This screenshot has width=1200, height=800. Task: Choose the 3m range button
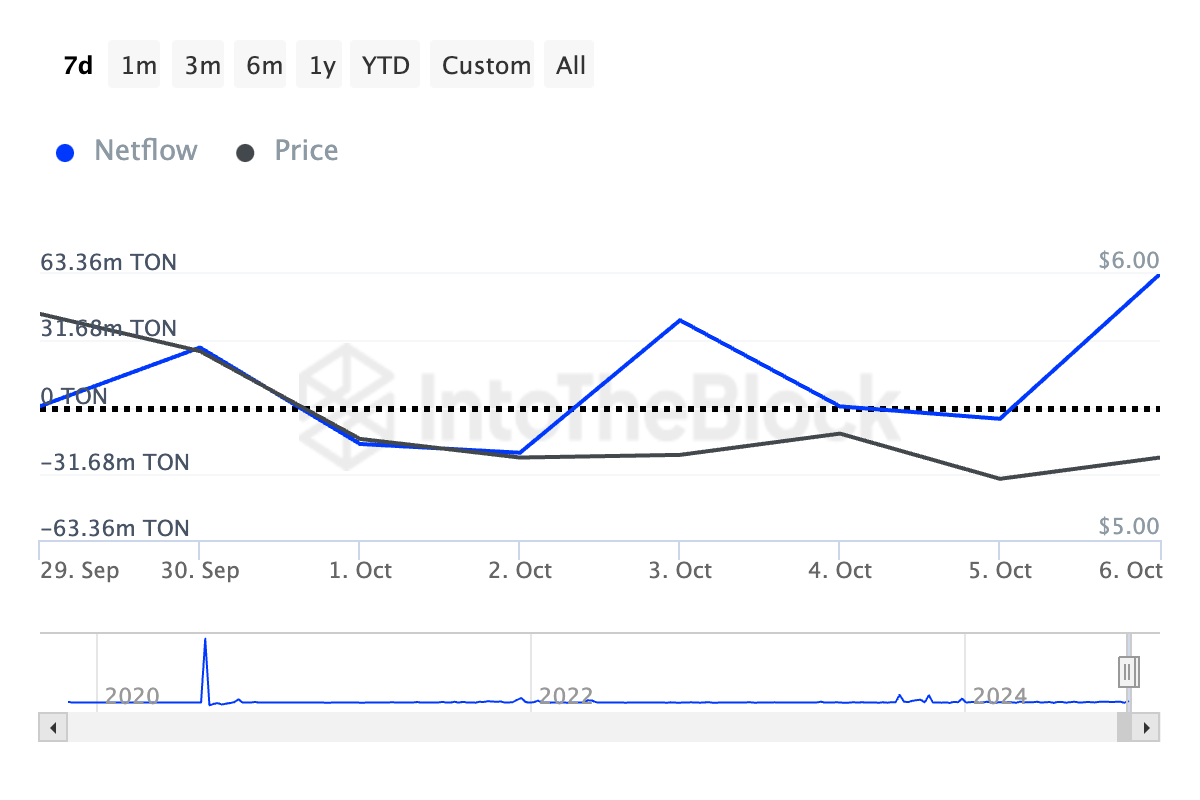[x=202, y=66]
